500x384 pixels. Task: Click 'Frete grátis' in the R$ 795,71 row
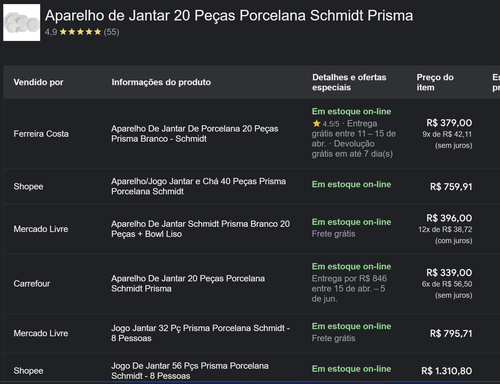point(333,338)
